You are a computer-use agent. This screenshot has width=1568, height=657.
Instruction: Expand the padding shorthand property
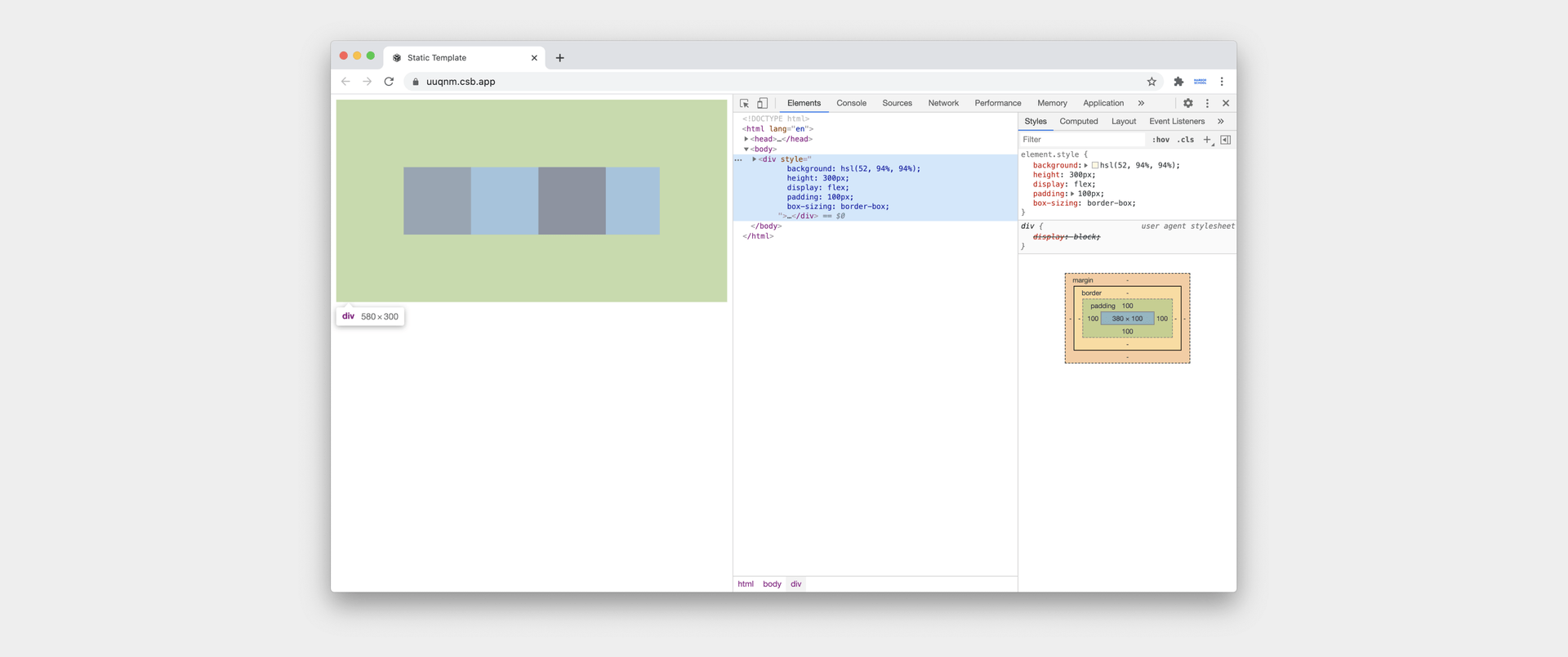click(1072, 194)
